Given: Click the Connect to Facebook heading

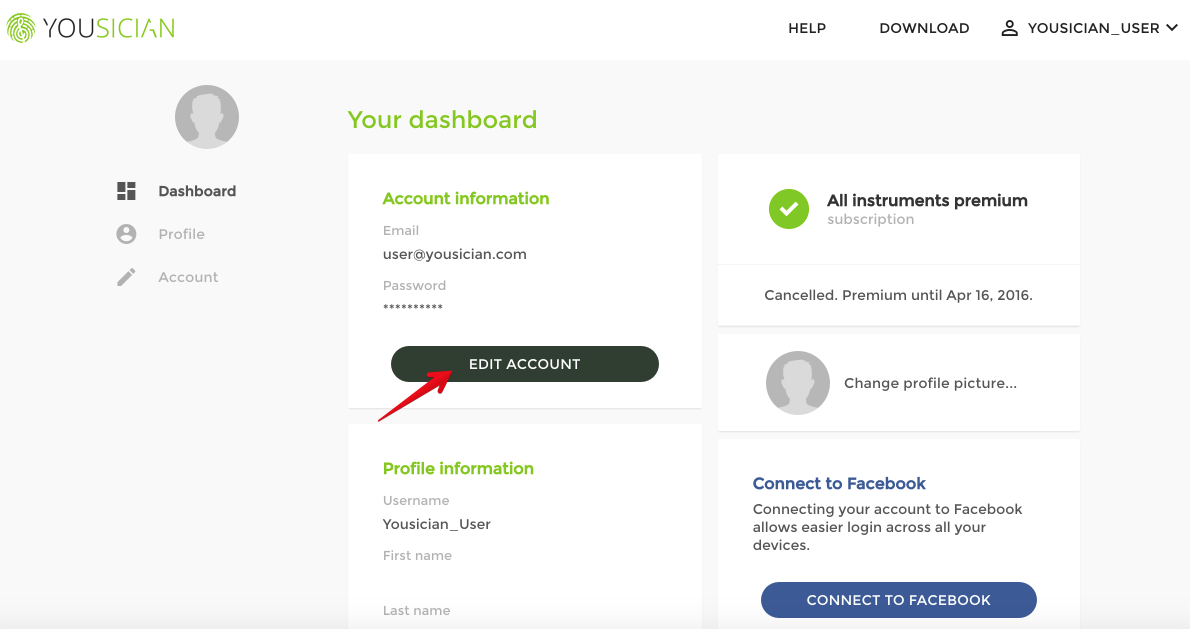Looking at the screenshot, I should pyautogui.click(x=839, y=483).
